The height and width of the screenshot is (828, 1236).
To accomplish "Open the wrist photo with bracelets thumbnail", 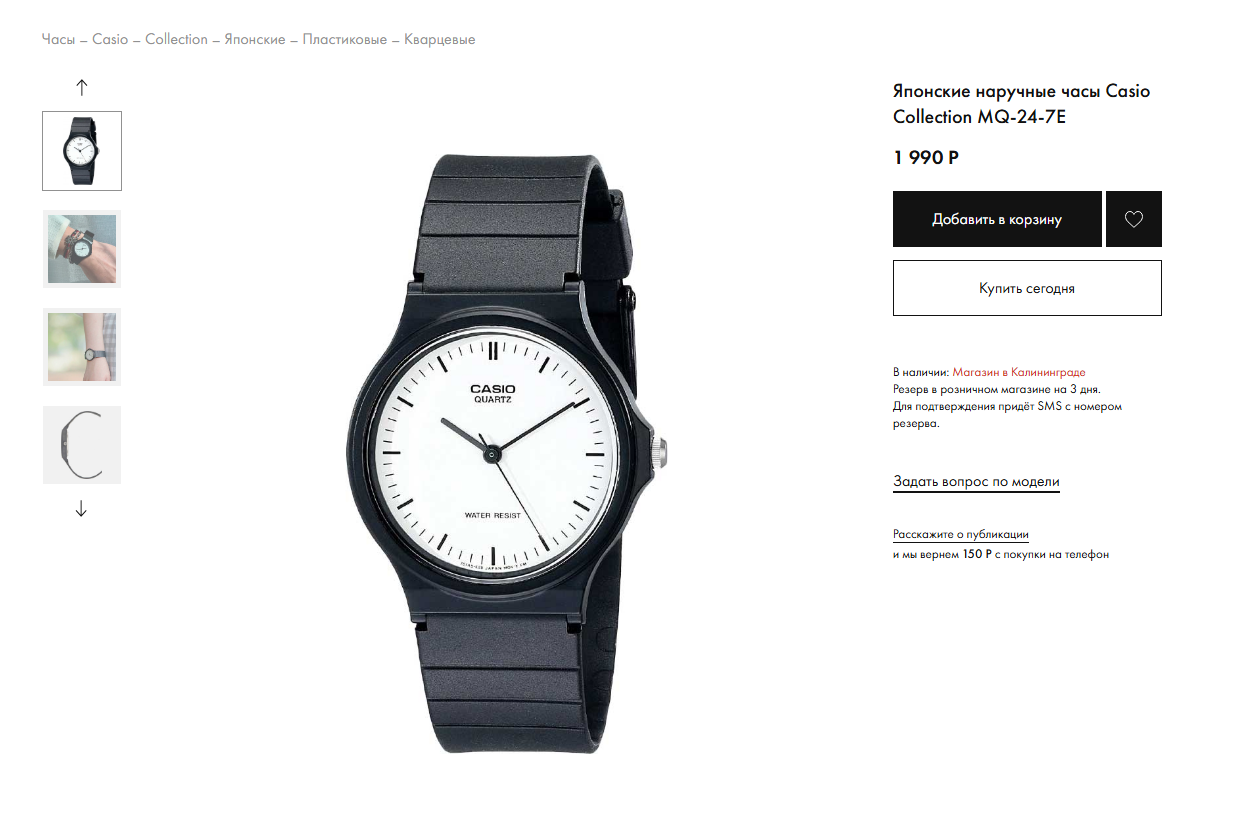I will pyautogui.click(x=82, y=249).
